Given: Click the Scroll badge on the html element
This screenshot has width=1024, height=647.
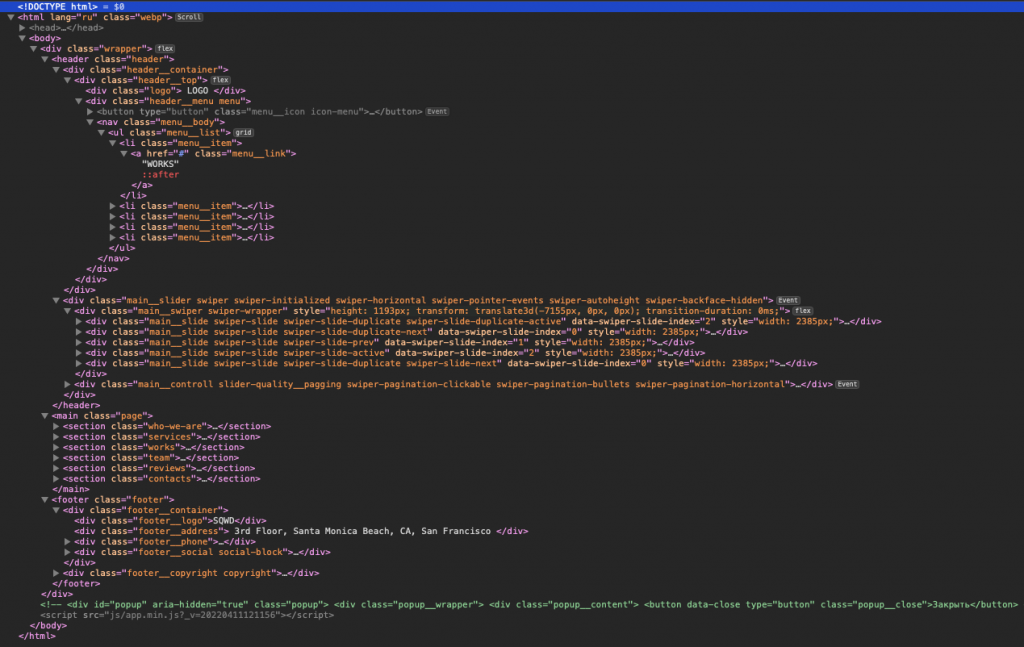Looking at the screenshot, I should coord(189,17).
